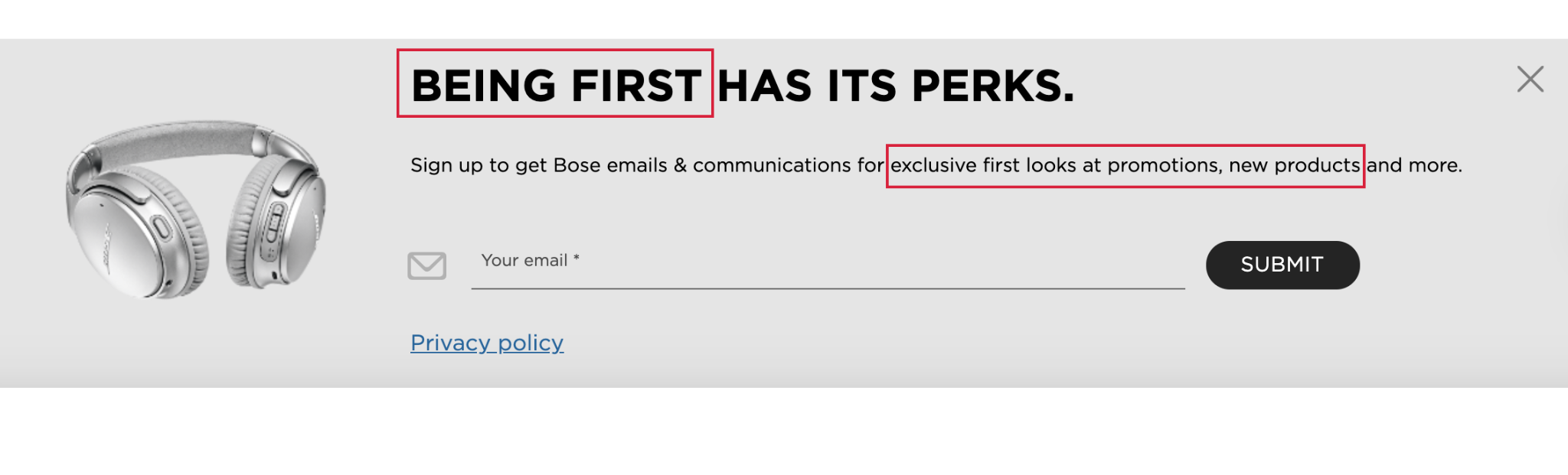Click the envelope icon beside email field
The image size is (1568, 475).
click(426, 265)
